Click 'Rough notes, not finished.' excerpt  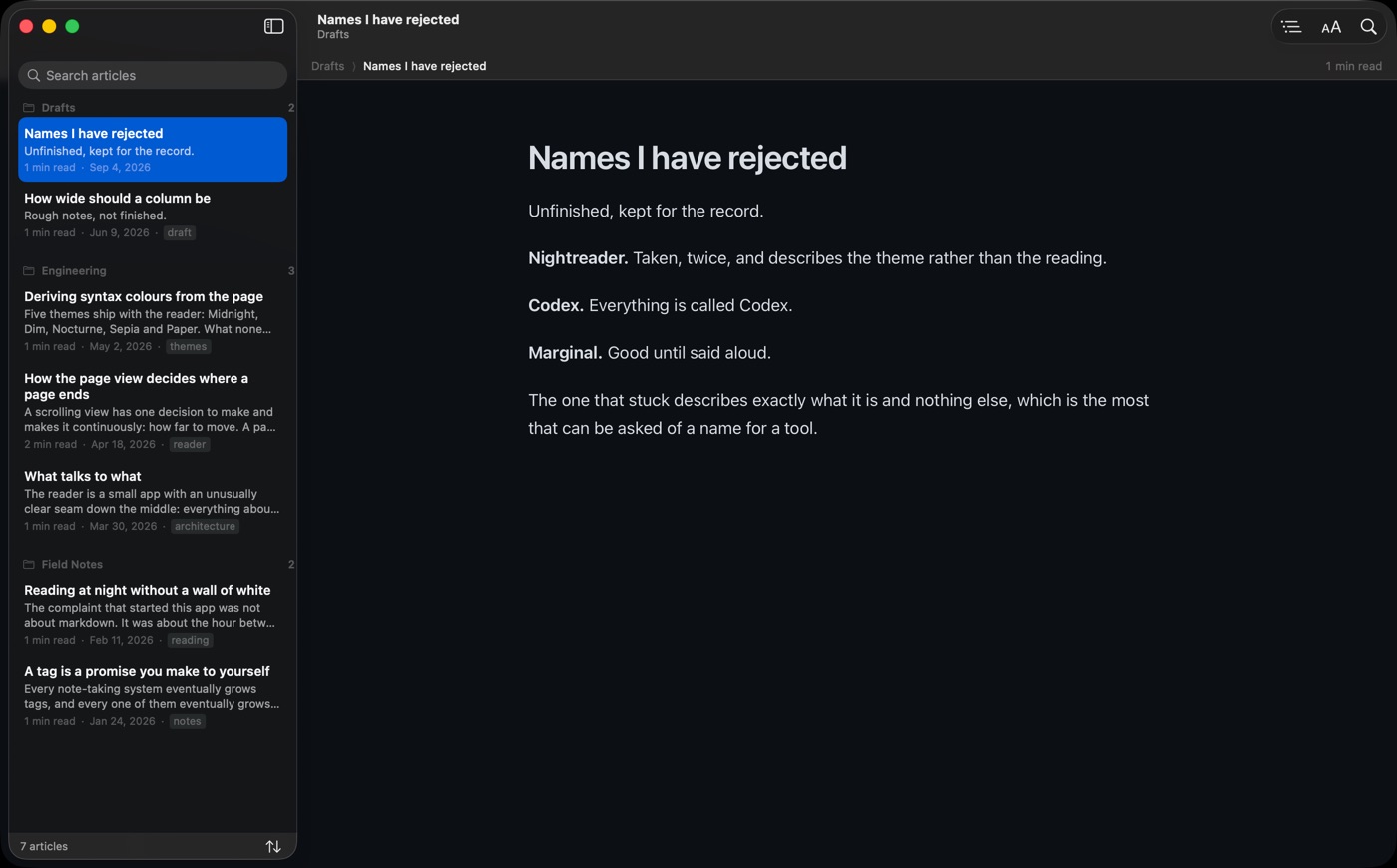tap(95, 216)
